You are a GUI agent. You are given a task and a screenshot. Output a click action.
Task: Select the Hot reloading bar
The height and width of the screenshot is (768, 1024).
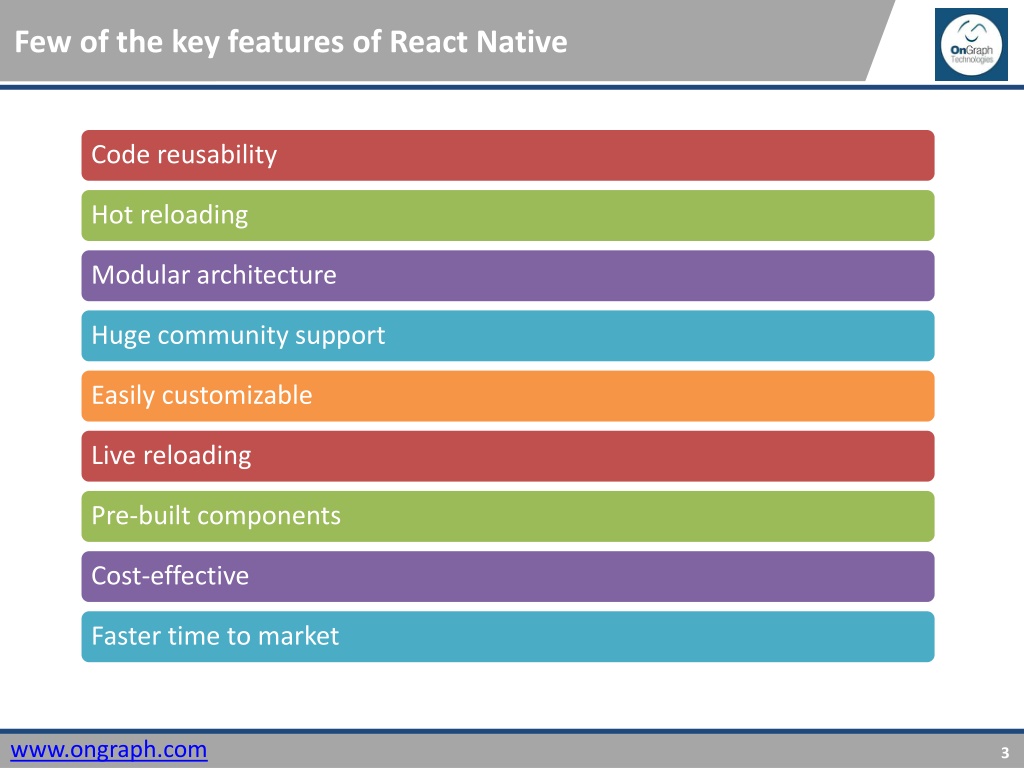[508, 216]
